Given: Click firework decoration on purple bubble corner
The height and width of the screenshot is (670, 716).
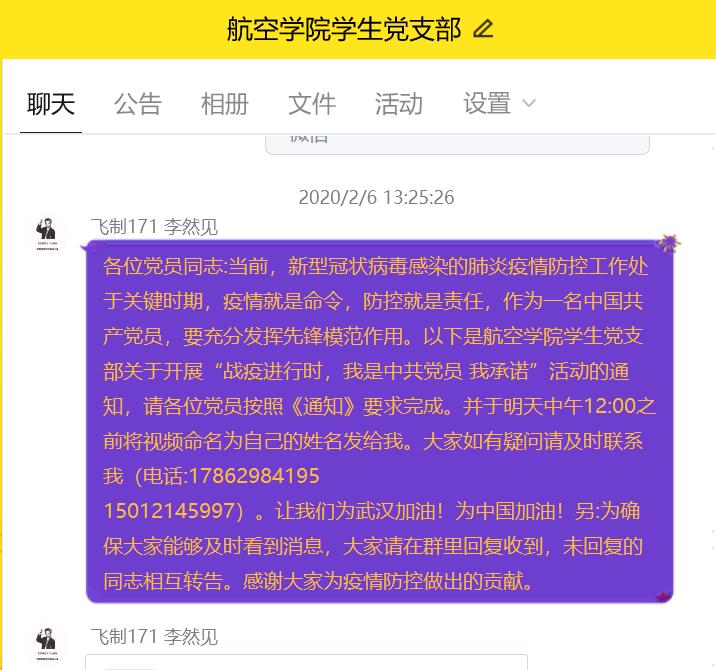Looking at the screenshot, I should coord(669,243).
